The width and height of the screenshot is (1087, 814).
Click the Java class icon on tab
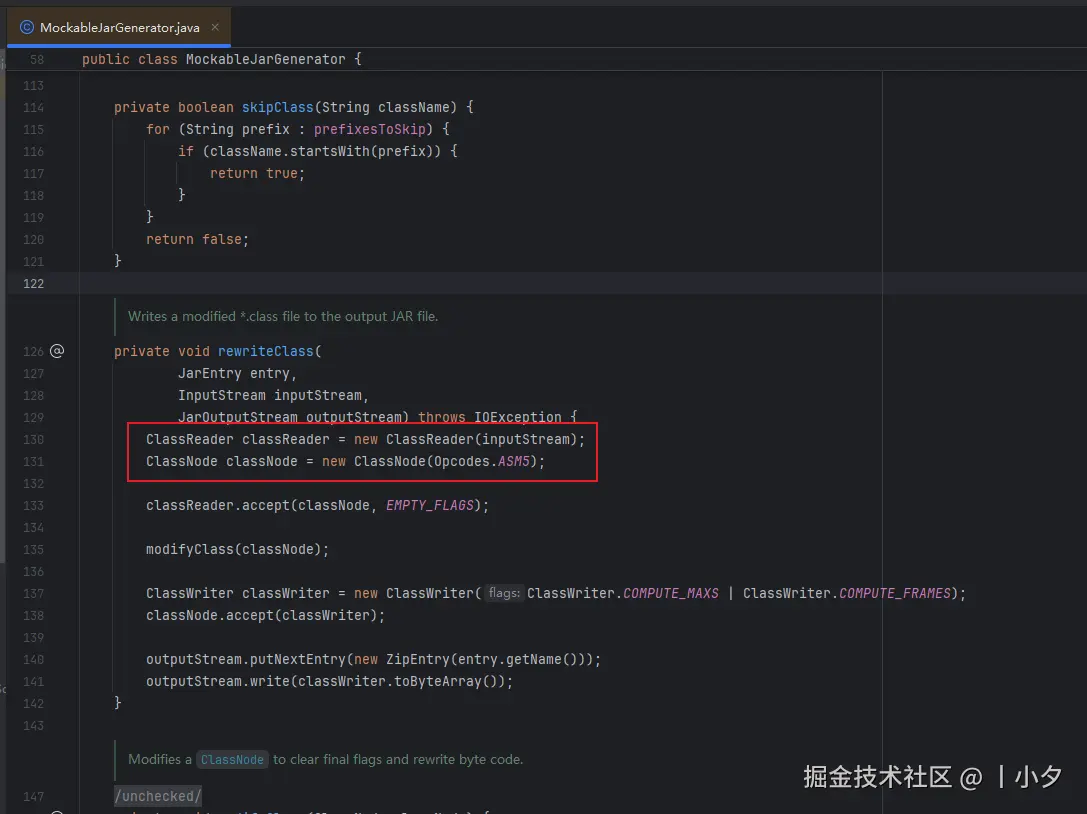tap(26, 27)
